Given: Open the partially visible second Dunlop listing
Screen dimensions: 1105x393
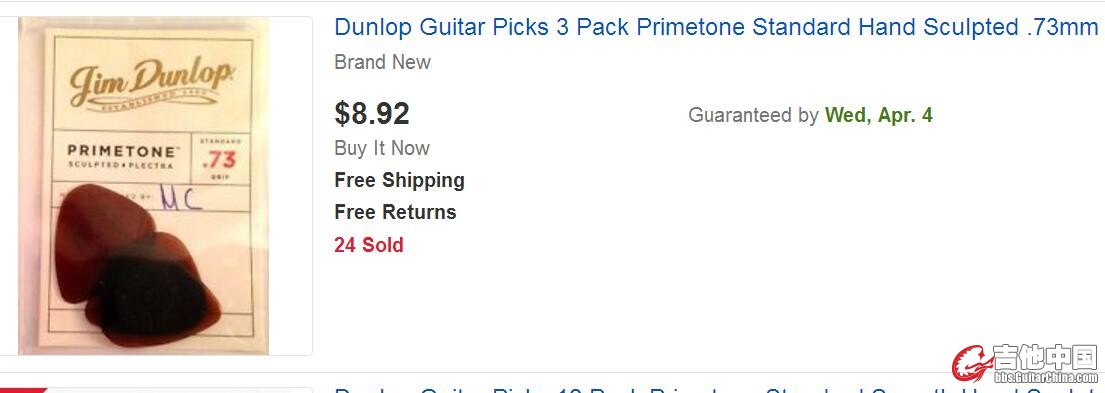Looking at the screenshot, I should 716,389.
